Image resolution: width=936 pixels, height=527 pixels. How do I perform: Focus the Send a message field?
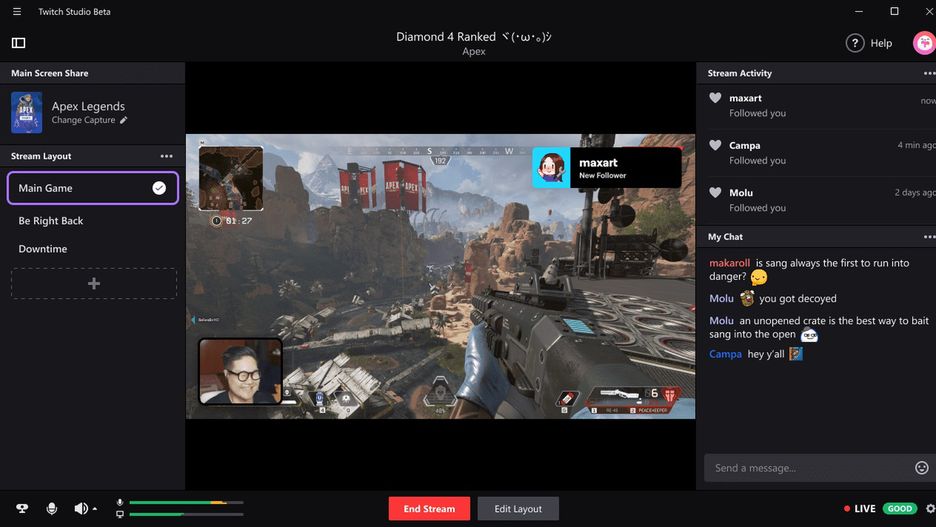[808, 468]
